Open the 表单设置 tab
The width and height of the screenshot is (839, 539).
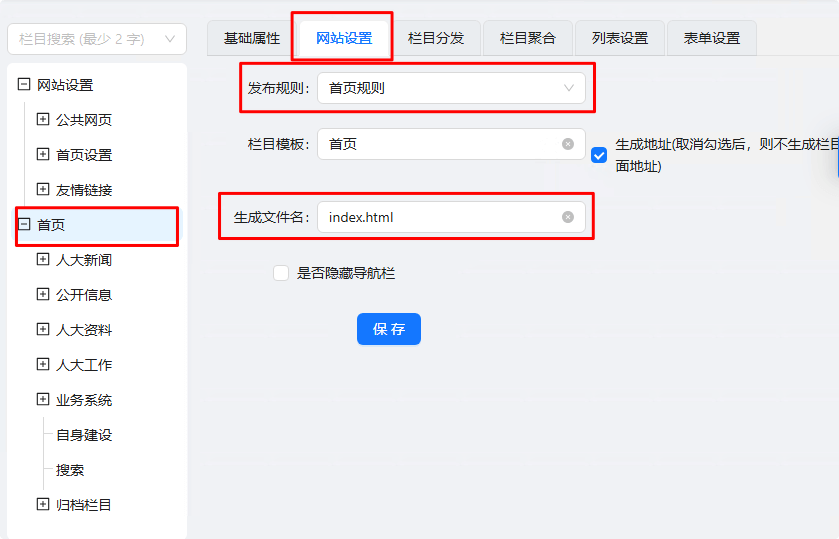[x=711, y=38]
